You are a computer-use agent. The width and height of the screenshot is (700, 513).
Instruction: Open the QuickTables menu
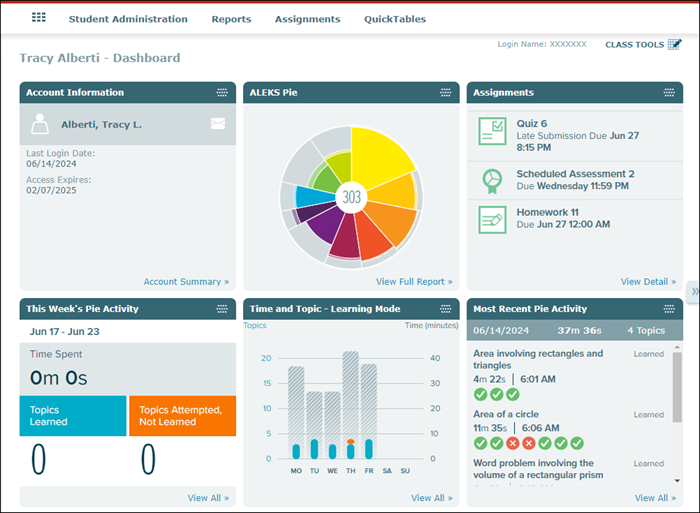pyautogui.click(x=394, y=19)
